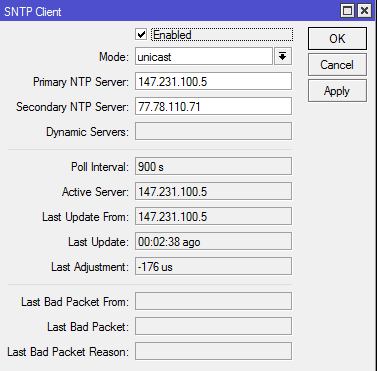Image resolution: width=377 pixels, height=371 pixels.
Task: Open the Mode dropdown arrow
Action: pos(283,56)
